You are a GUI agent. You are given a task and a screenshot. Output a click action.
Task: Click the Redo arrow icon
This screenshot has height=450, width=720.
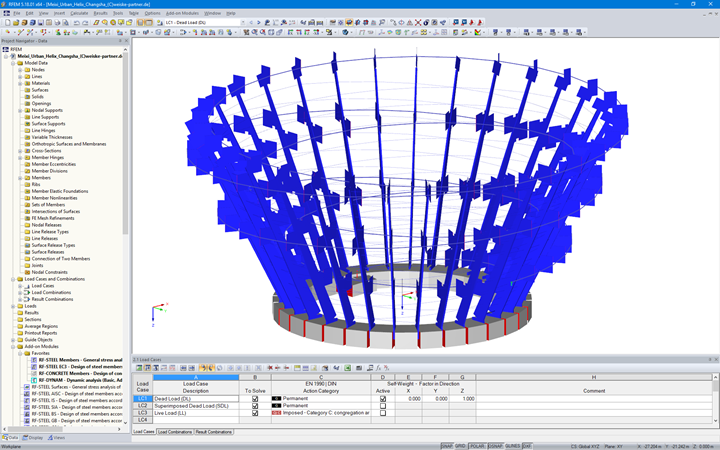(x=85, y=22)
